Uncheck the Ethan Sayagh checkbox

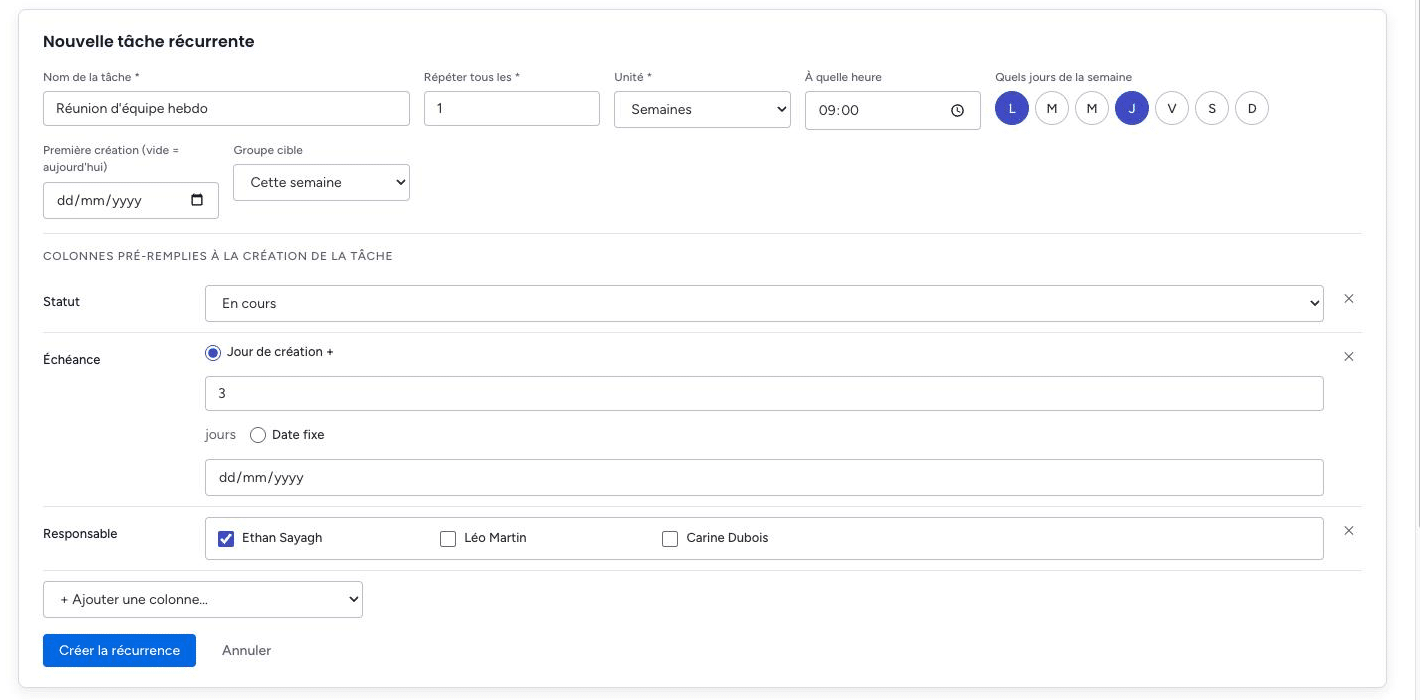(226, 539)
